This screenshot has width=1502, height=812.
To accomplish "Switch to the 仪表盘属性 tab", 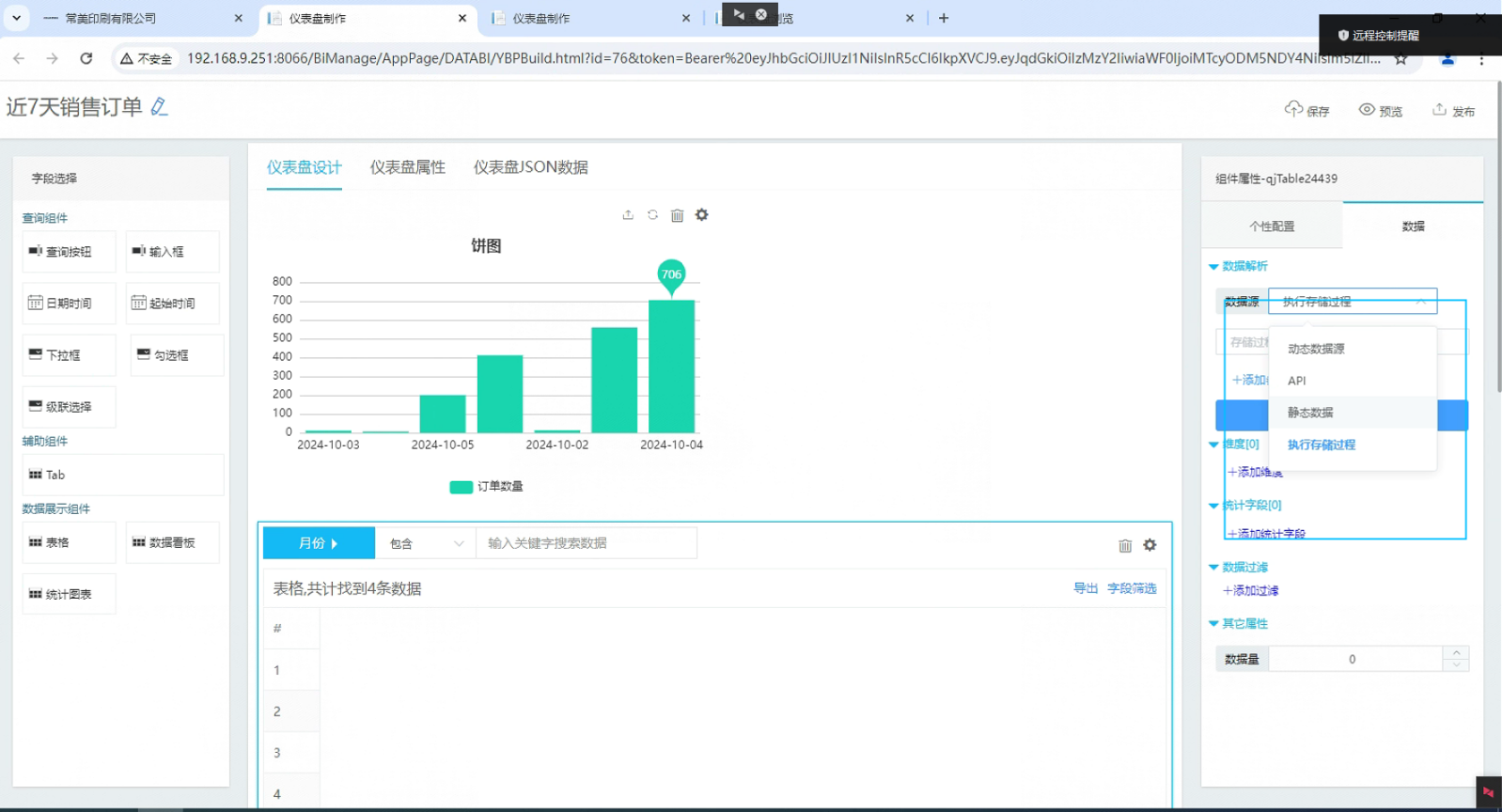I will tap(408, 167).
